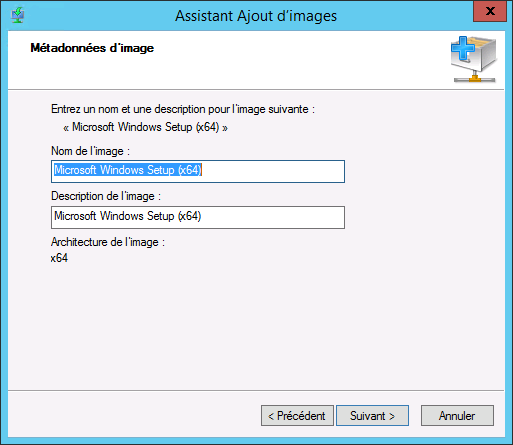
Task: Click the quoted Microsoft Windows Setup (x64) line
Action: click(145, 127)
